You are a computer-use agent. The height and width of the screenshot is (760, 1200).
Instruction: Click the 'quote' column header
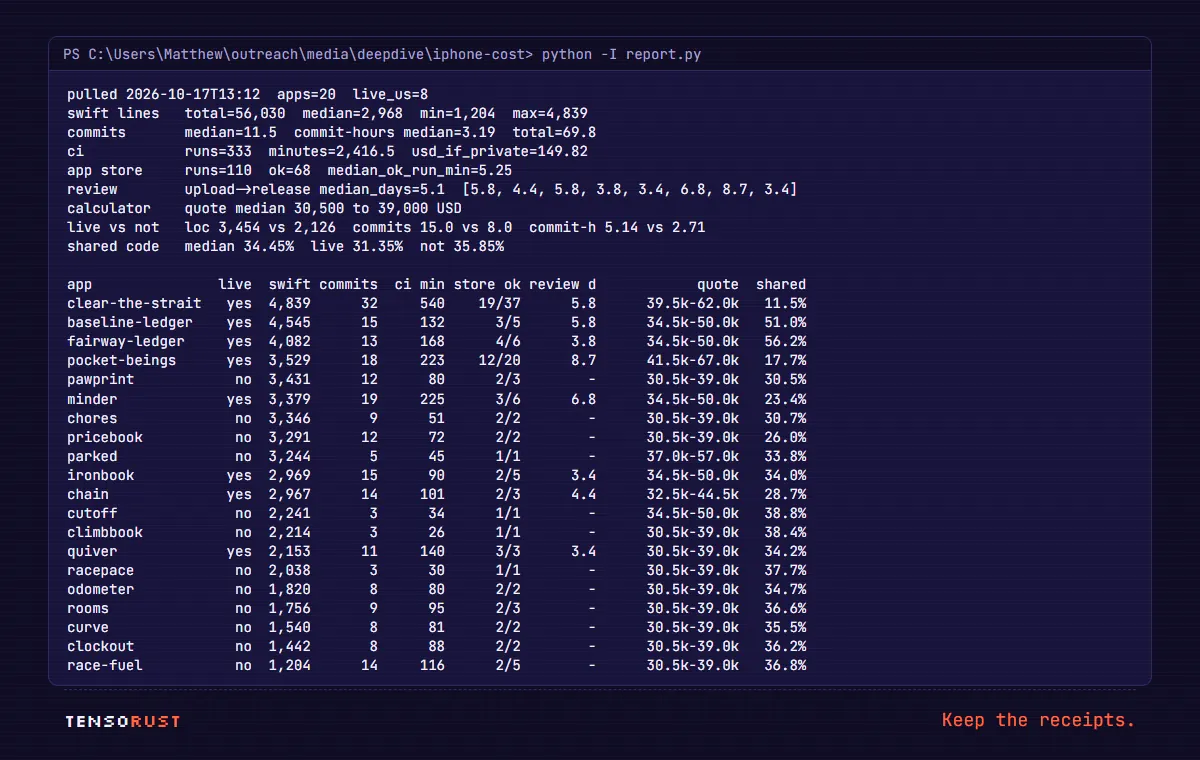coord(718,284)
